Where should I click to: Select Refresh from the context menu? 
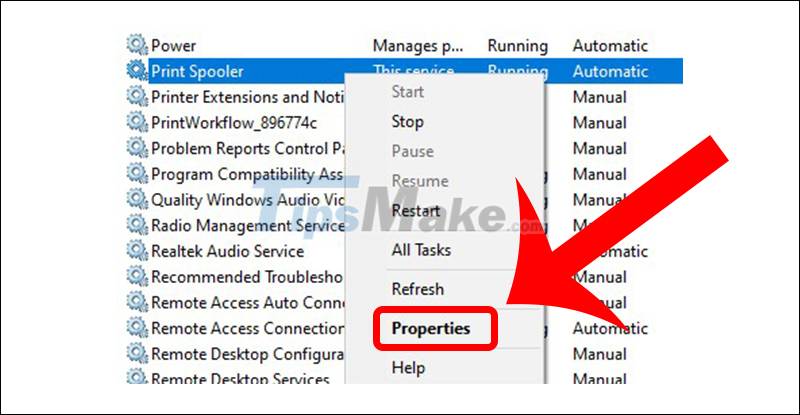(417, 289)
